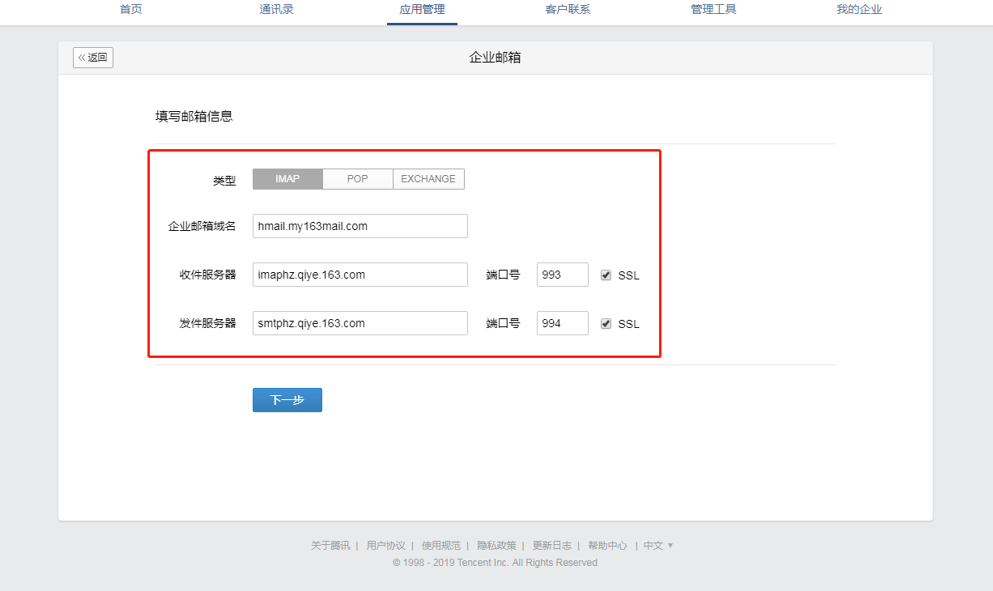Switch to the 通讯录 tab
The height and width of the screenshot is (591, 993).
276,10
